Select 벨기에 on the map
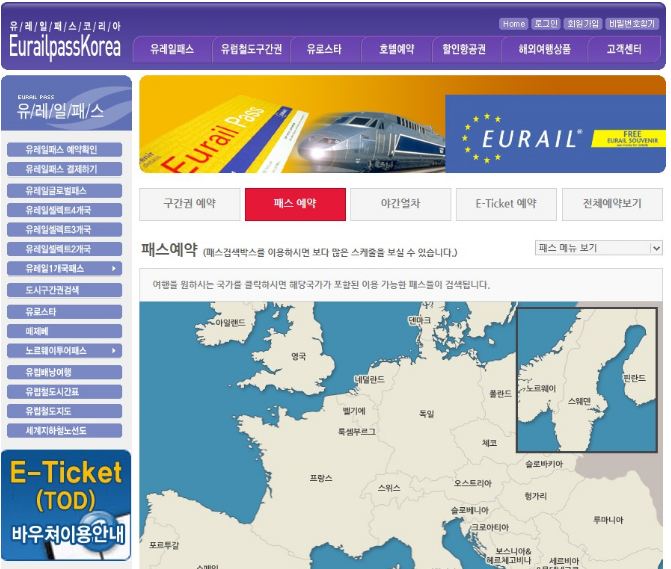The width and height of the screenshot is (671, 569). click(x=354, y=411)
